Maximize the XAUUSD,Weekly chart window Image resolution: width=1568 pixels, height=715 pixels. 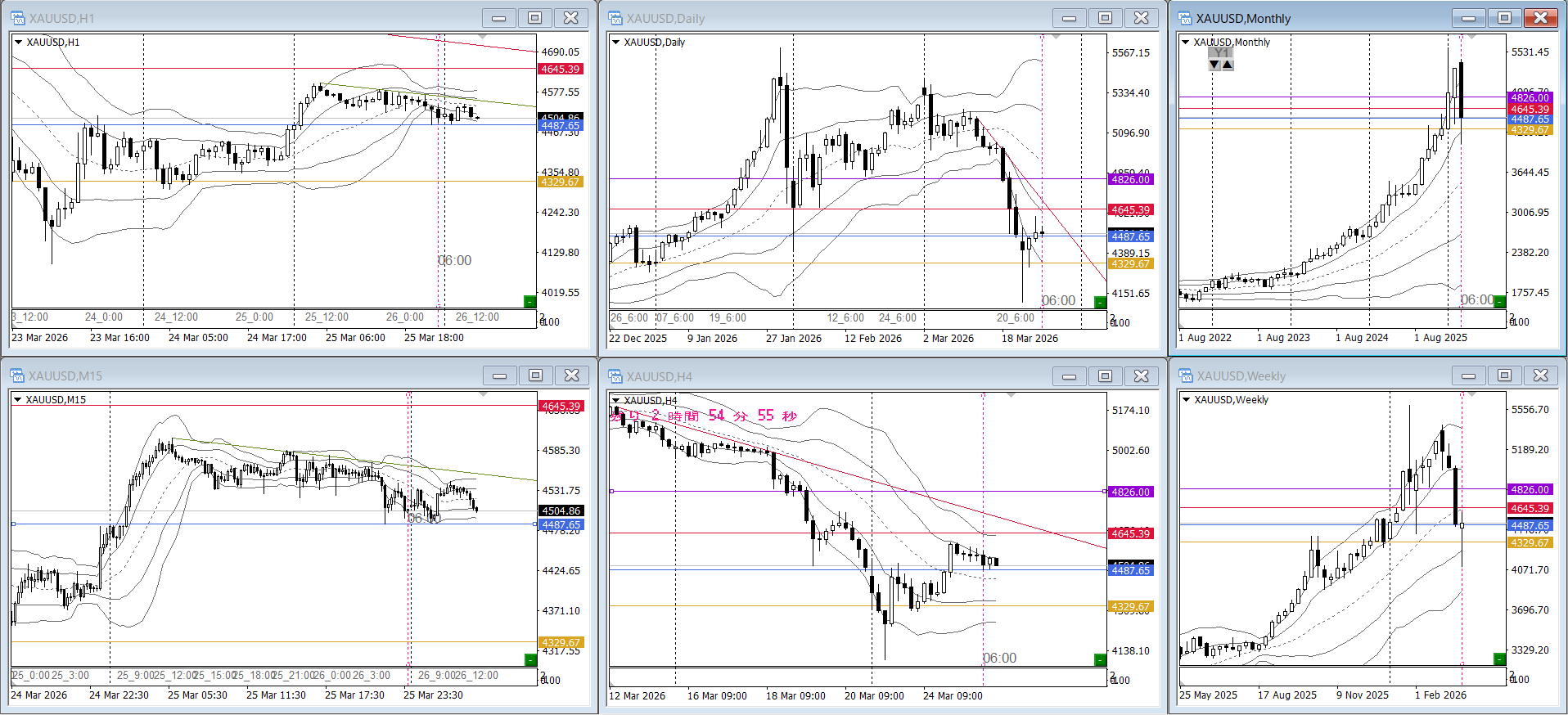point(1504,375)
